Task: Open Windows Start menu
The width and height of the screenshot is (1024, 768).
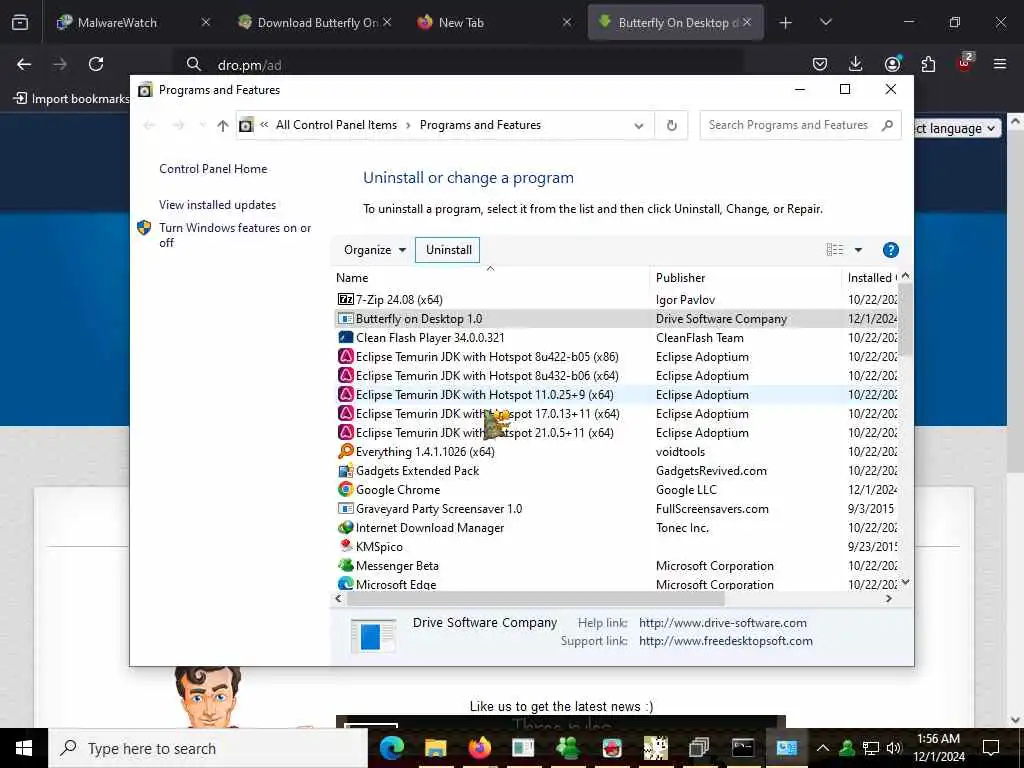Action: pos(24,748)
